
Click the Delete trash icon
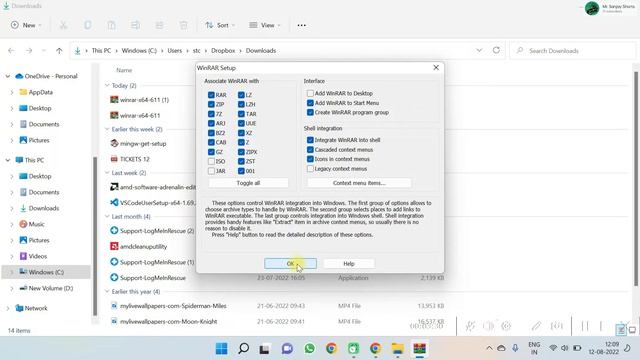[183, 25]
